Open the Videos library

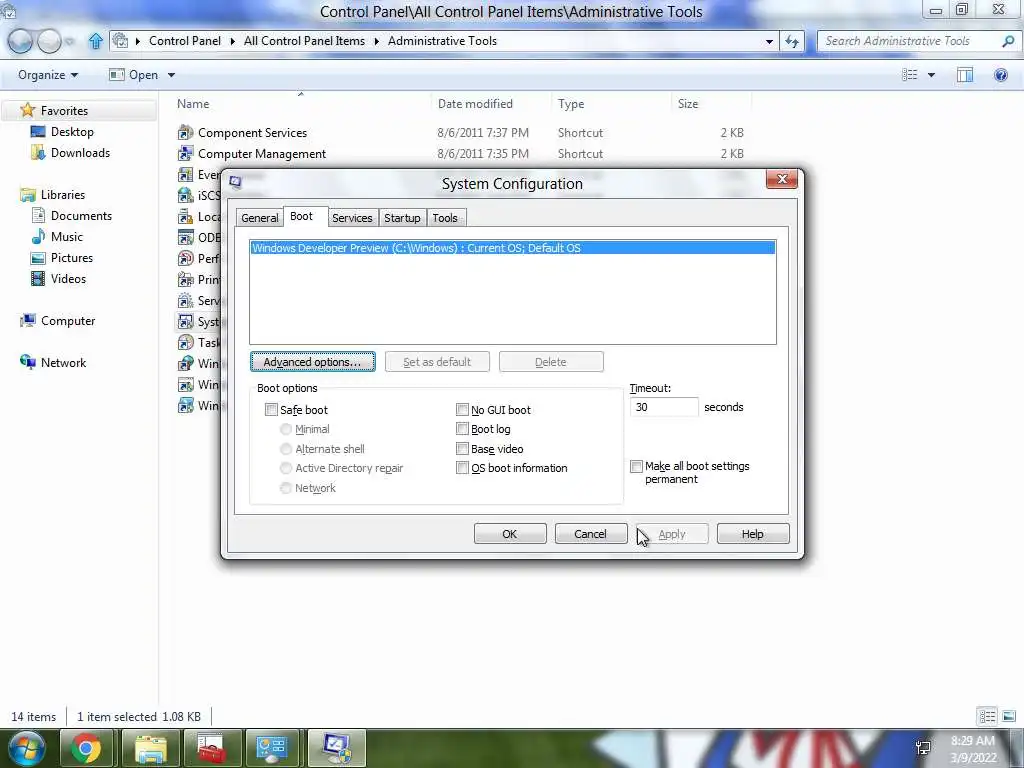point(68,278)
